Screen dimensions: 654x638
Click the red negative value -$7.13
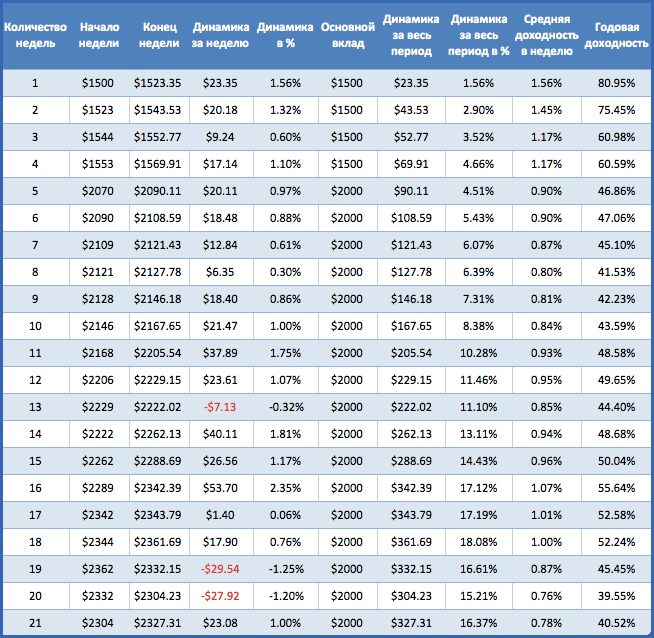tap(220, 407)
